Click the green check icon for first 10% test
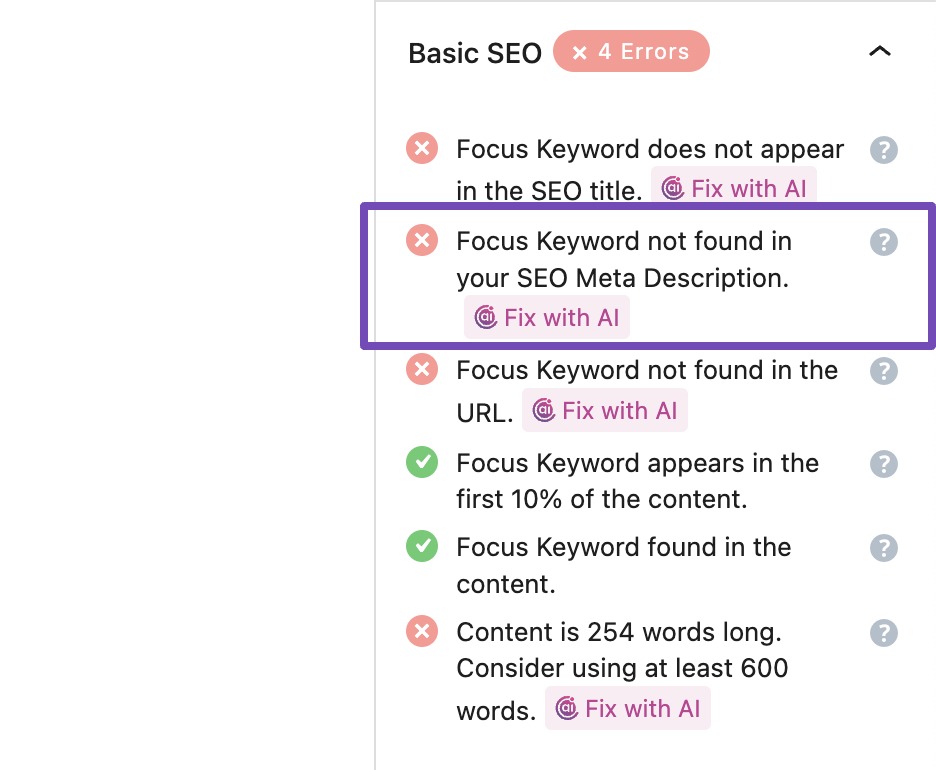This screenshot has width=936, height=770. [x=421, y=463]
